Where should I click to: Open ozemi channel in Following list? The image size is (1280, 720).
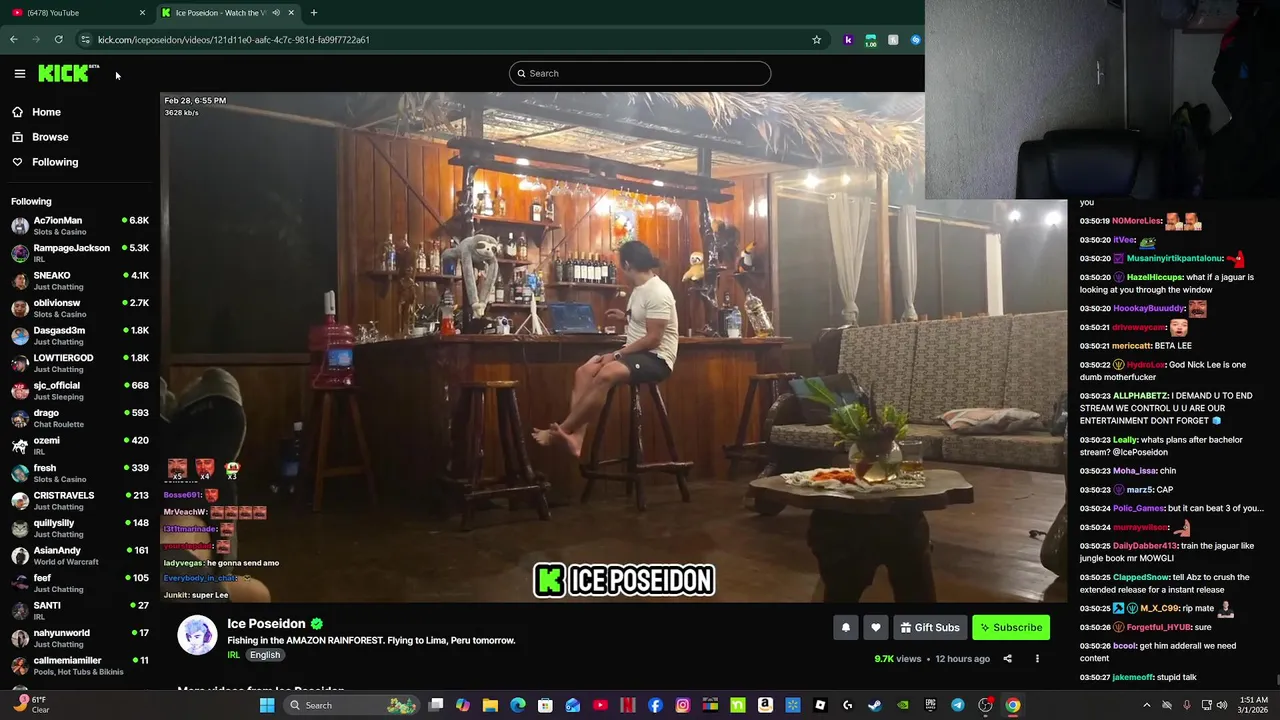click(80, 446)
